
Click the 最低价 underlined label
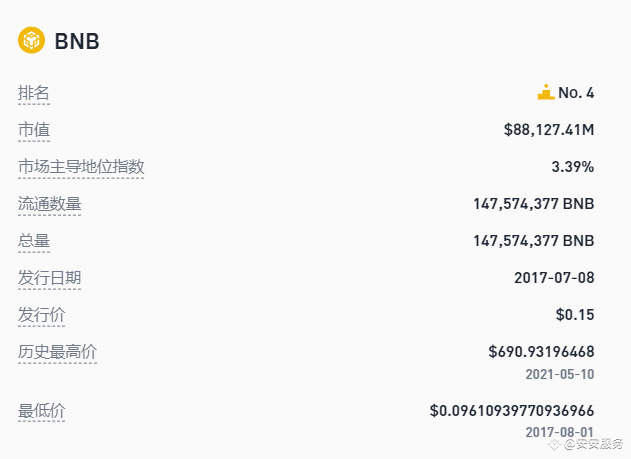click(x=41, y=411)
